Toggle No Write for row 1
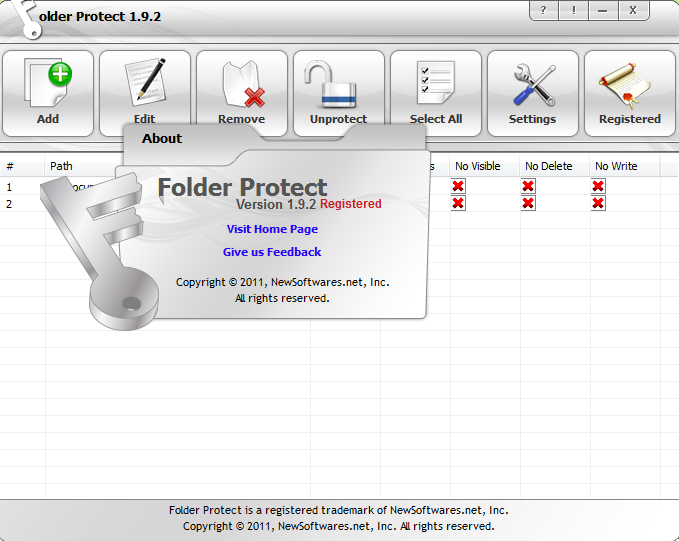The width and height of the screenshot is (679, 541). click(598, 186)
